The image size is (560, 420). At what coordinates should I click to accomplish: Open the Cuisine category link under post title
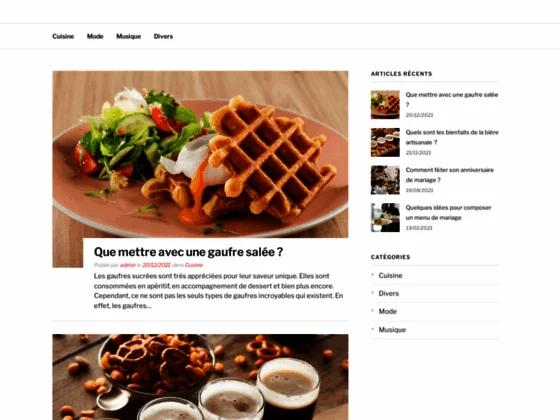pyautogui.click(x=194, y=265)
